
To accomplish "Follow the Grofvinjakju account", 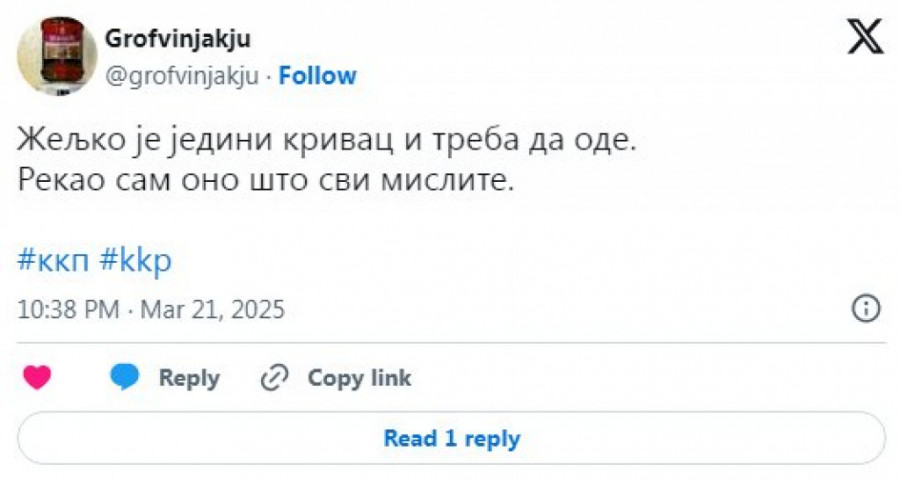I will click(317, 76).
